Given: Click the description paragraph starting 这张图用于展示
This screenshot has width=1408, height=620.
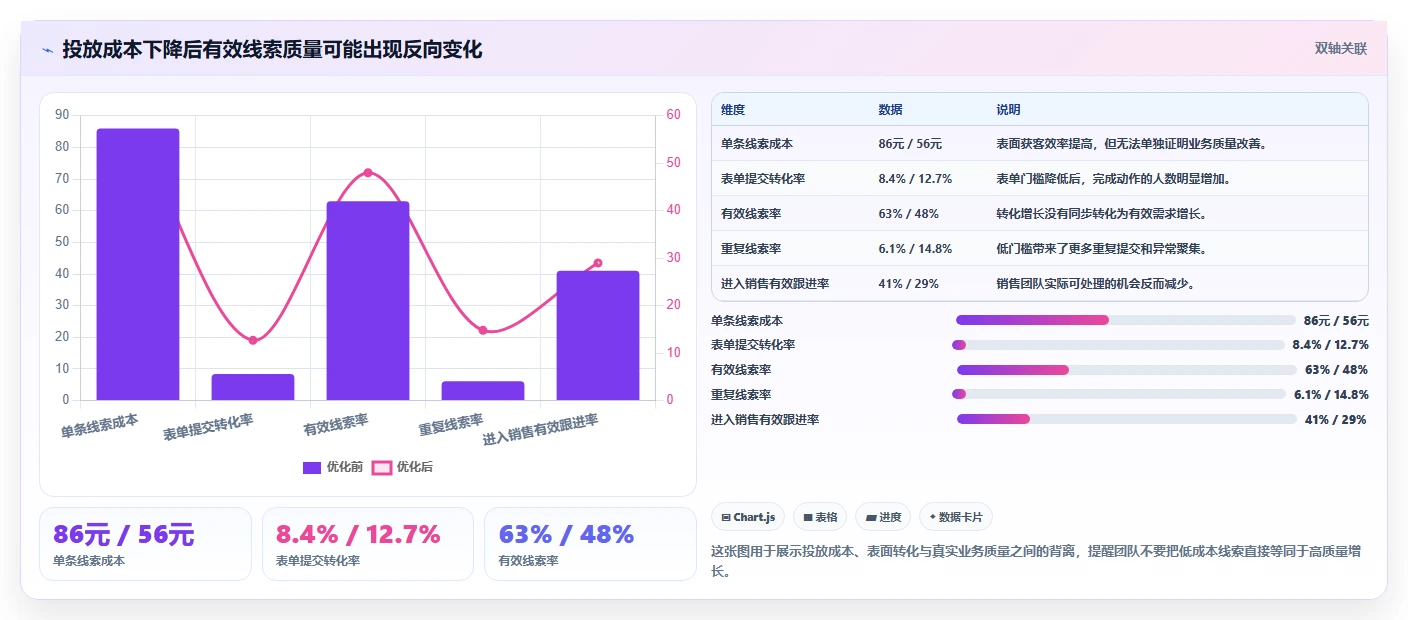Looking at the screenshot, I should click(1036, 562).
